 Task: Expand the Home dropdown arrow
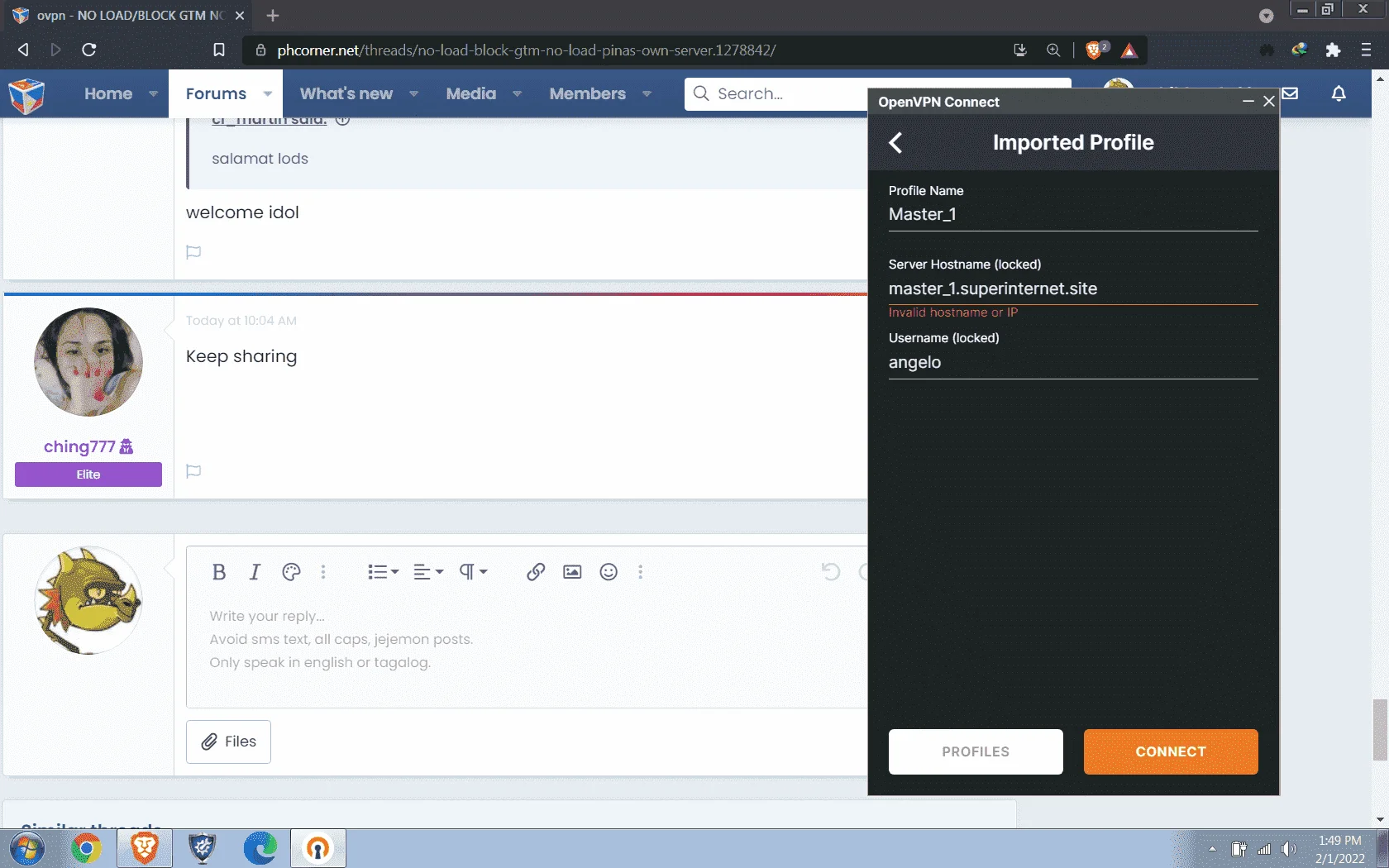click(x=153, y=94)
